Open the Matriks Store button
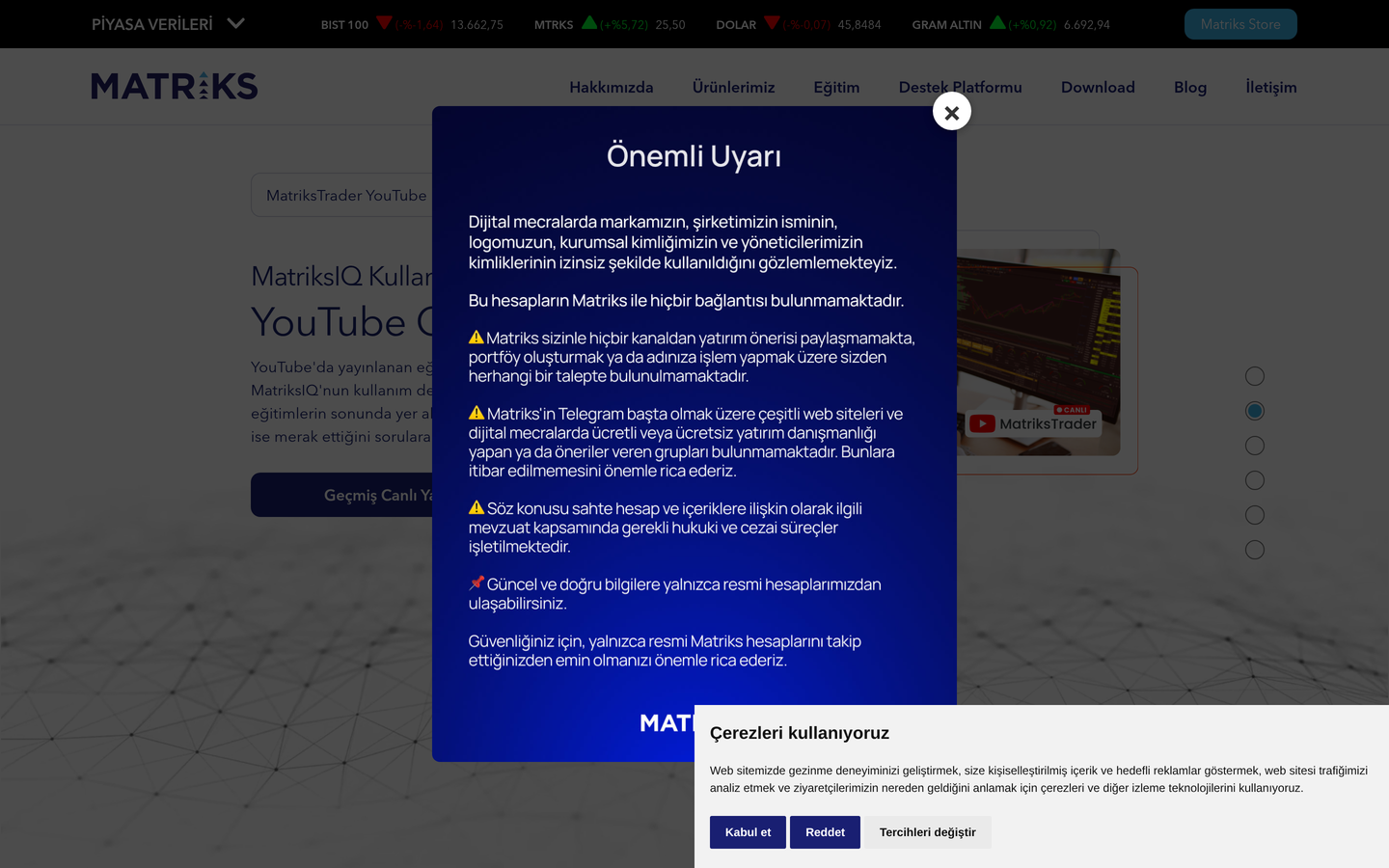 click(1240, 24)
